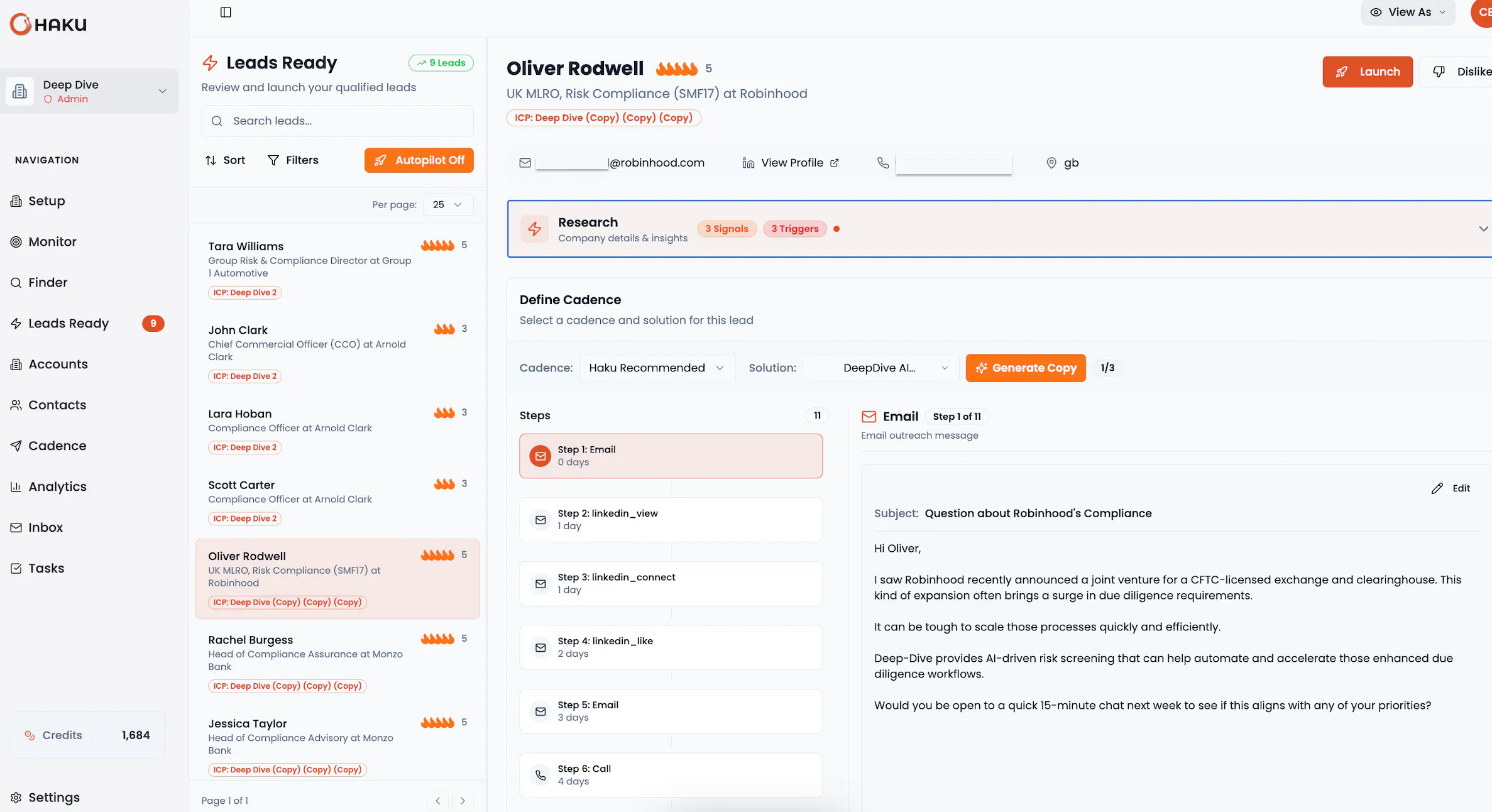Select Step 4: linkedin_like

click(671, 647)
